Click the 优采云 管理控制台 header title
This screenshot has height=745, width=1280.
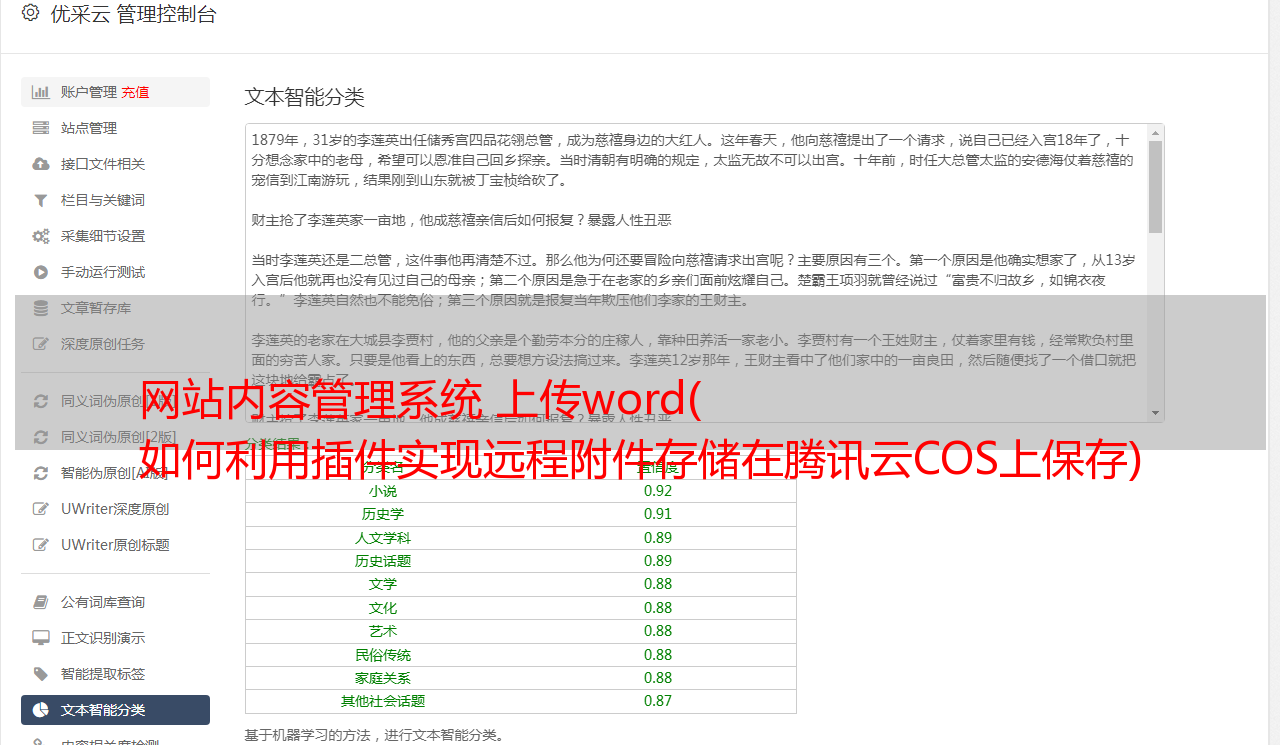point(133,14)
